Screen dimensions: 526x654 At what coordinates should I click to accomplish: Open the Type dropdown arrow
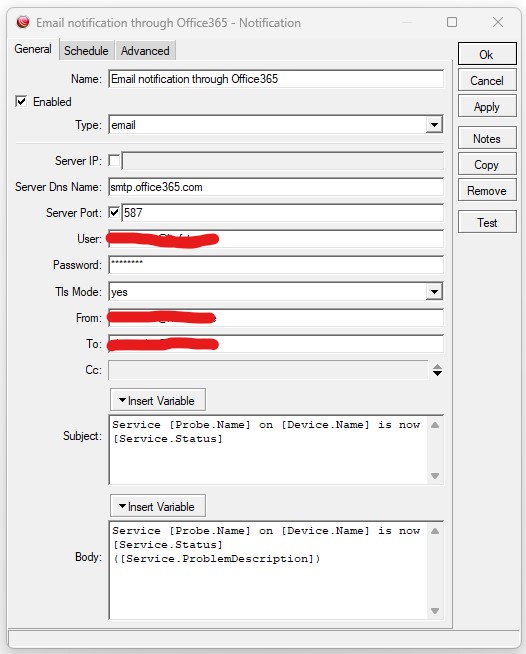point(434,125)
